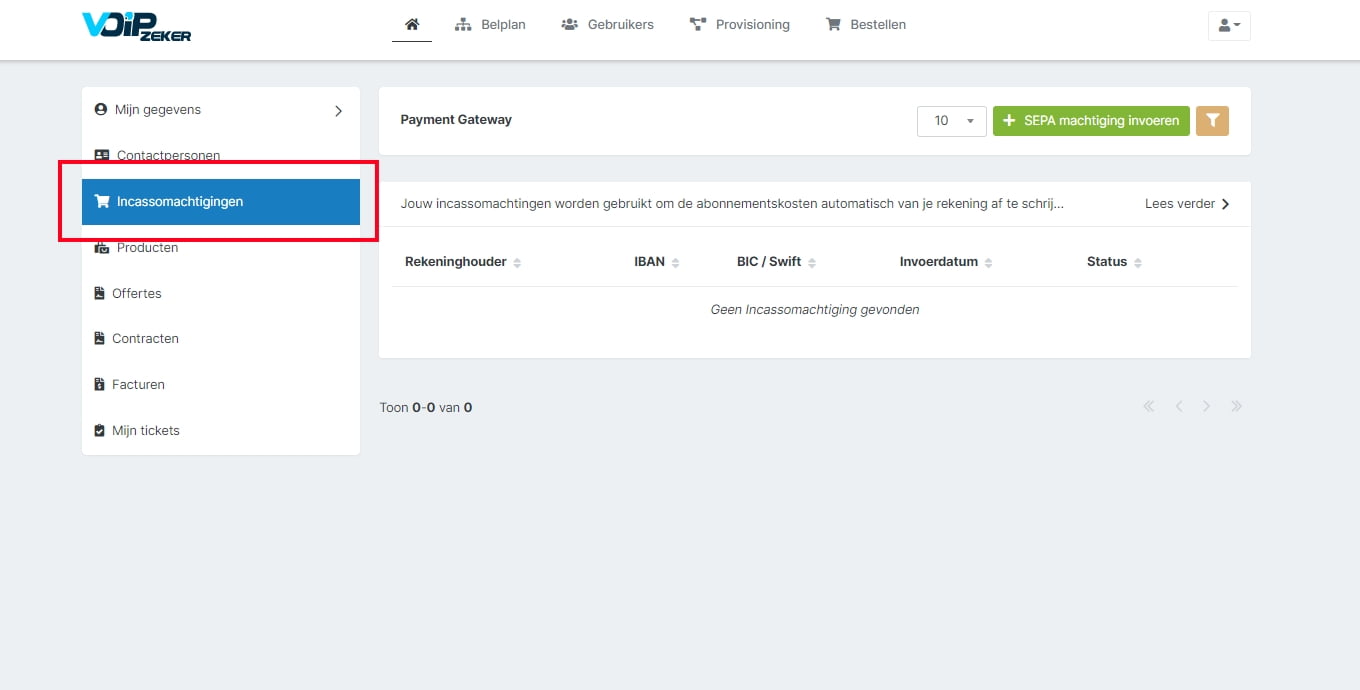Click the Gebruikers people icon
Image resolution: width=1360 pixels, height=690 pixels.
pos(570,24)
